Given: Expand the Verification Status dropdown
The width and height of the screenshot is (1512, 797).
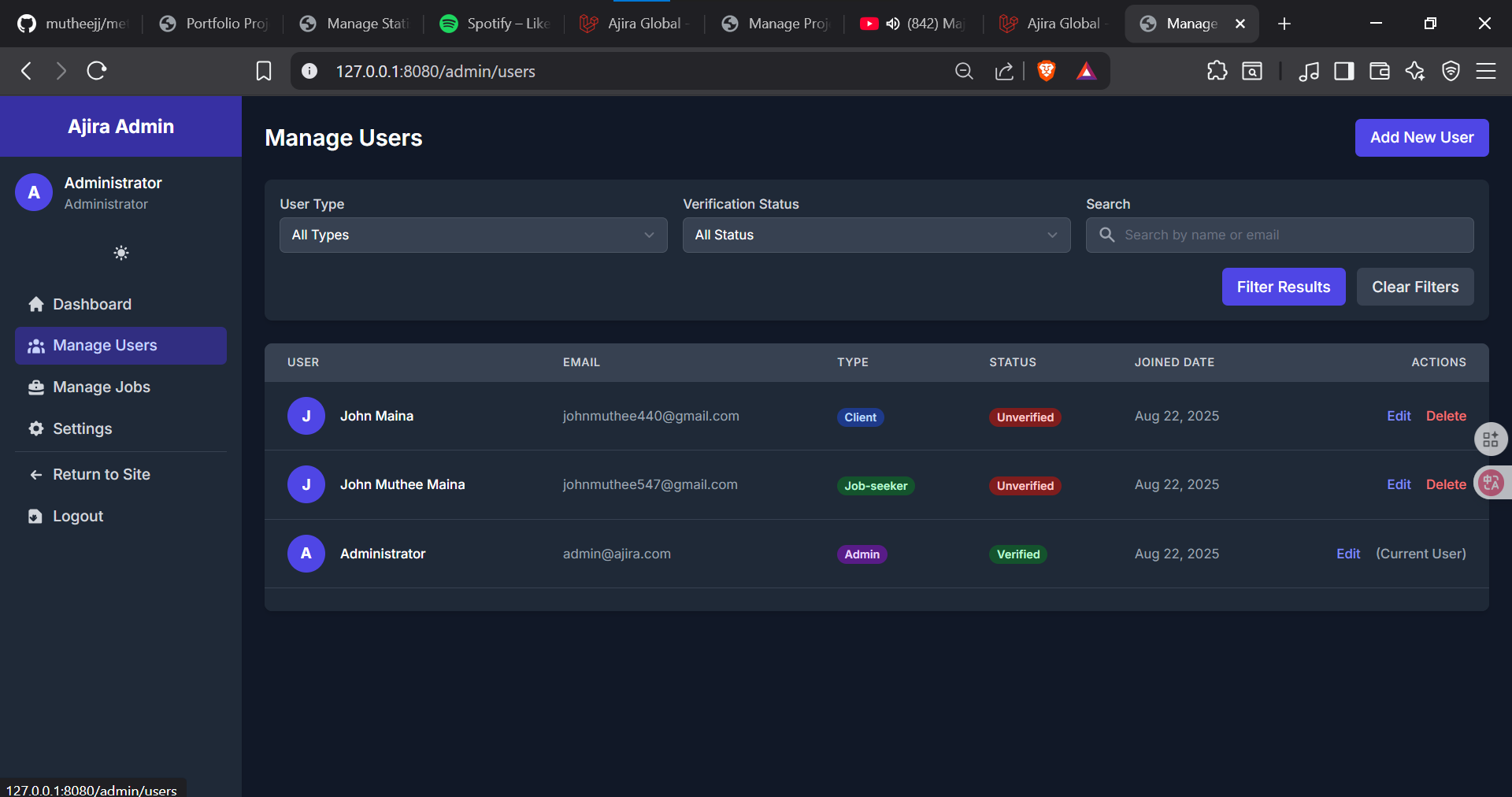Looking at the screenshot, I should (876, 235).
